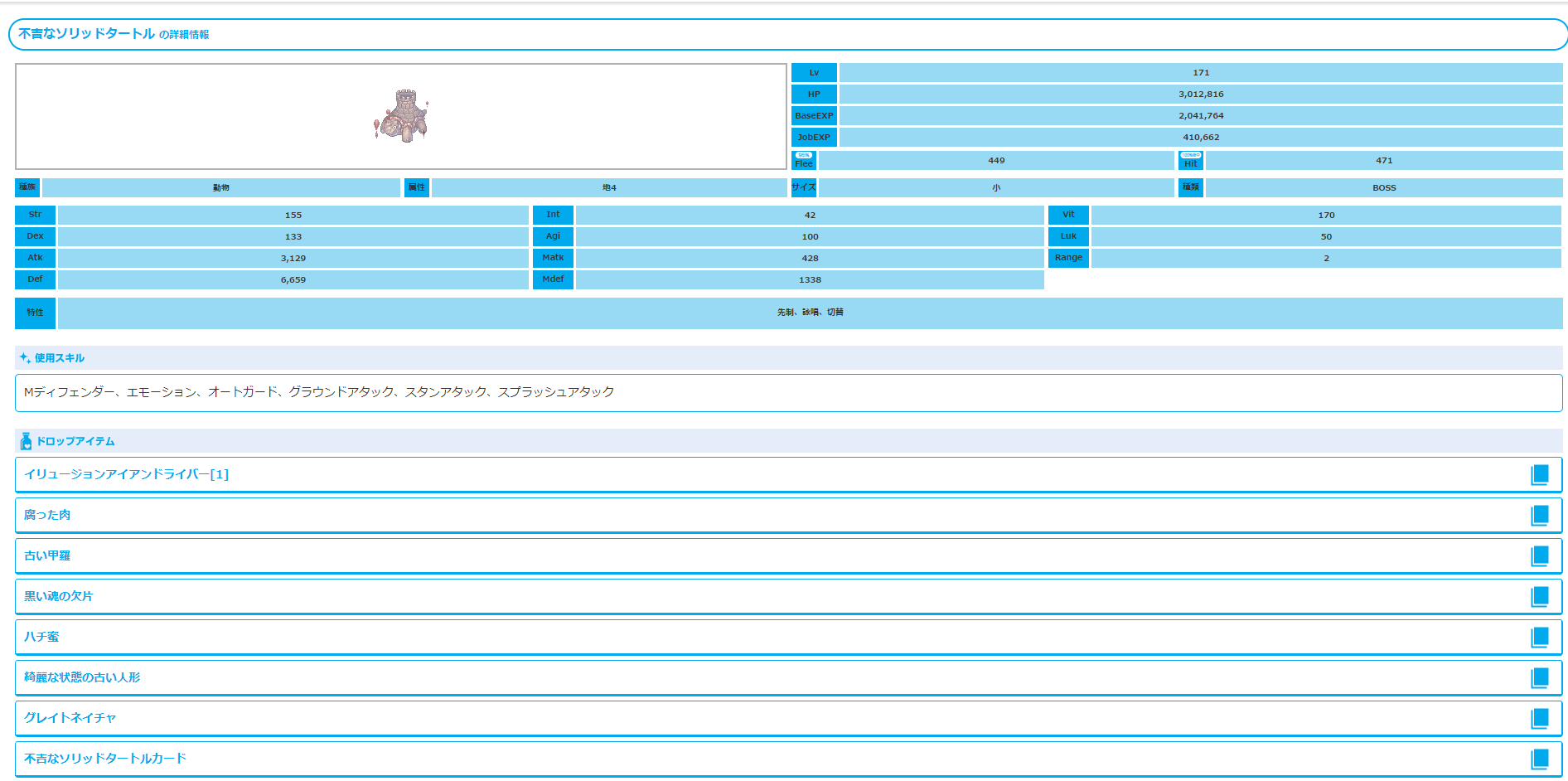Open the book icon beside 腐った肉
1568x781 pixels.
coord(1539,515)
